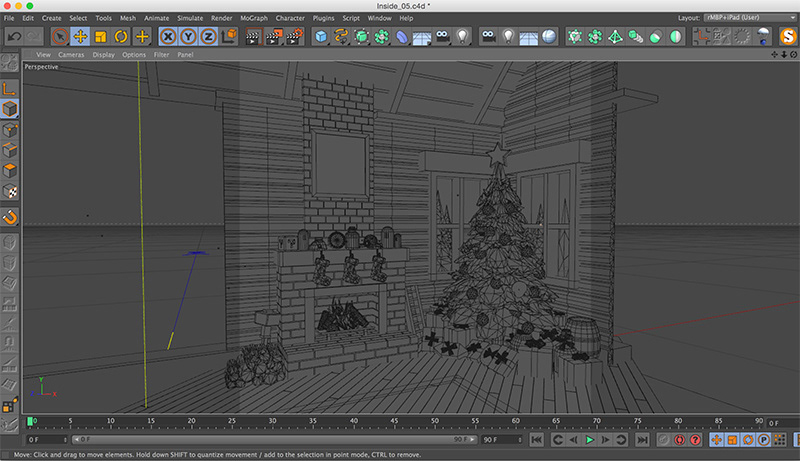The image size is (800, 461).
Task: Toggle parameter keyframe recording P icon
Action: [764, 440]
